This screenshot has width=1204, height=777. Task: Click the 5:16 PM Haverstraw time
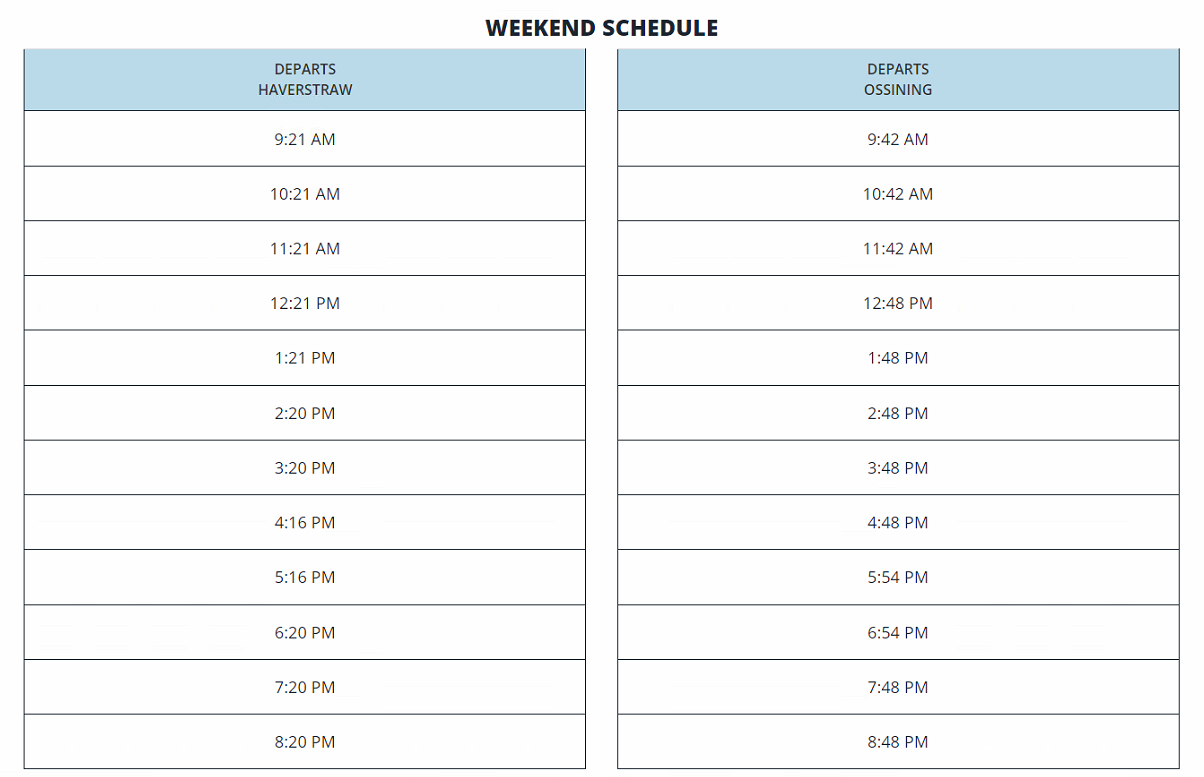pos(305,577)
